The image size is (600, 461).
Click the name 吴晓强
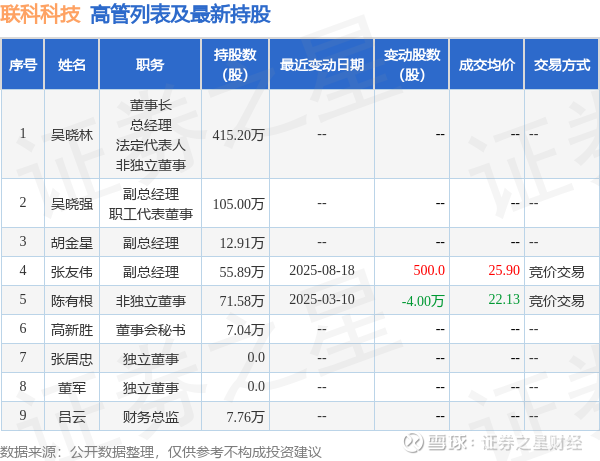pyautogui.click(x=72, y=204)
